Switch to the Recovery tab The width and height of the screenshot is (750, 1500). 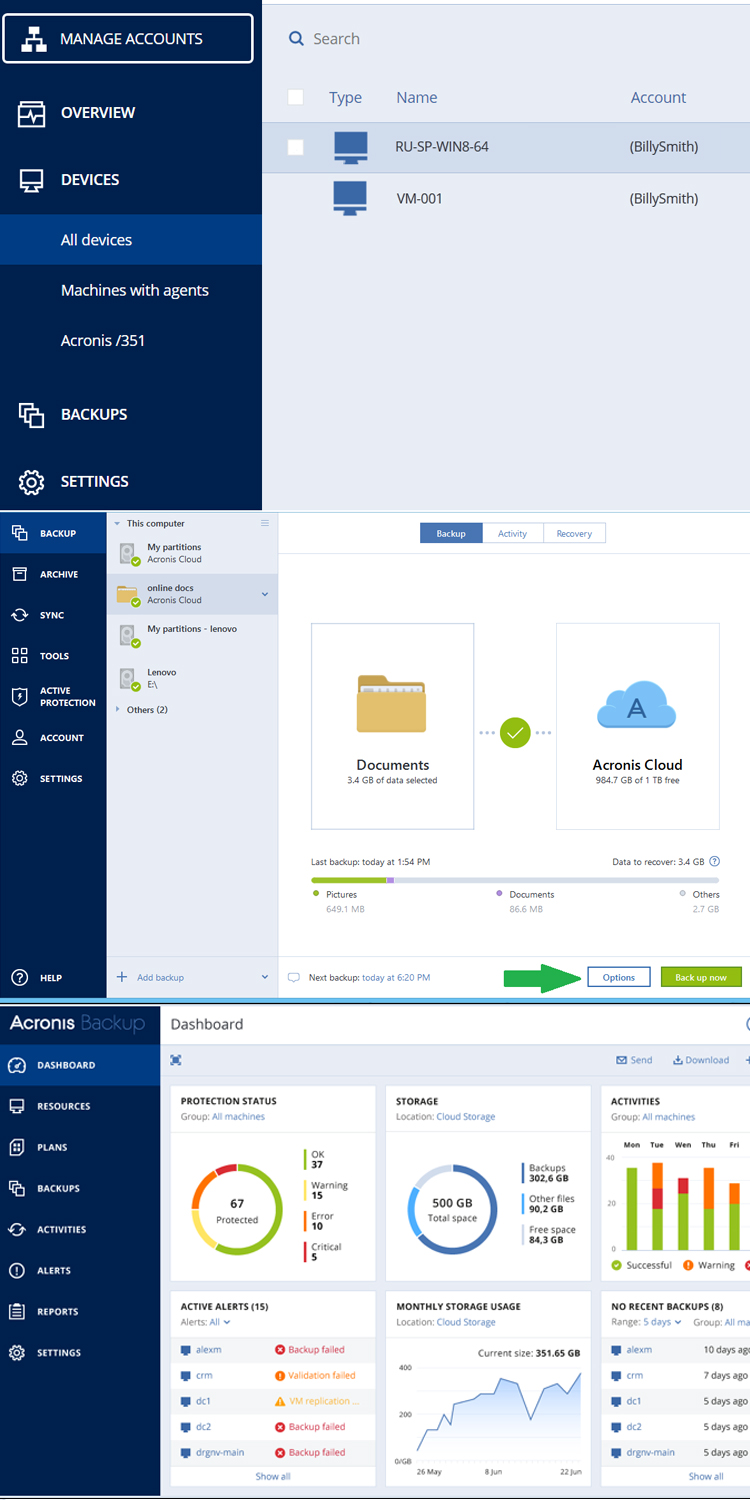[x=574, y=534]
